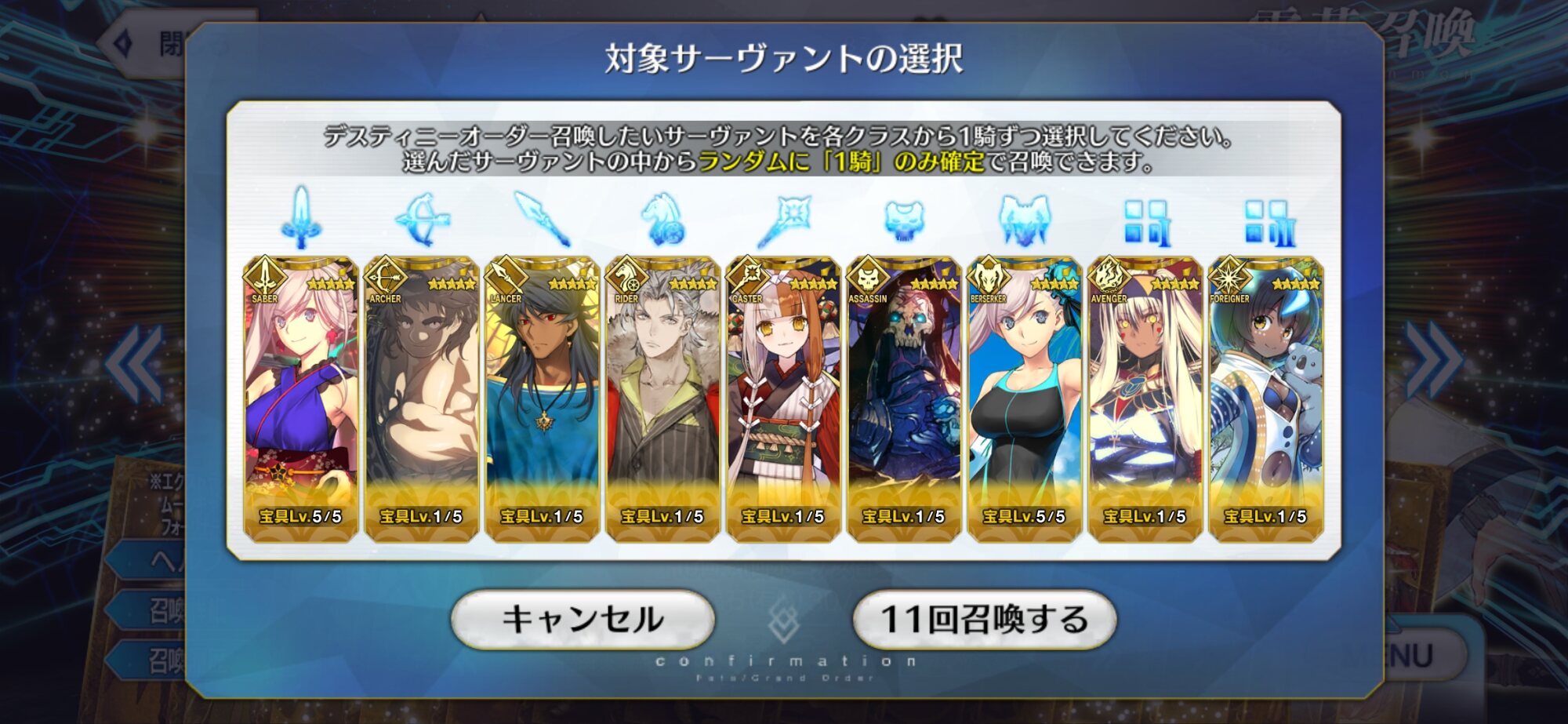Choose the Archer servant card
Screen dimensions: 1568x724
pyautogui.click(x=422, y=399)
